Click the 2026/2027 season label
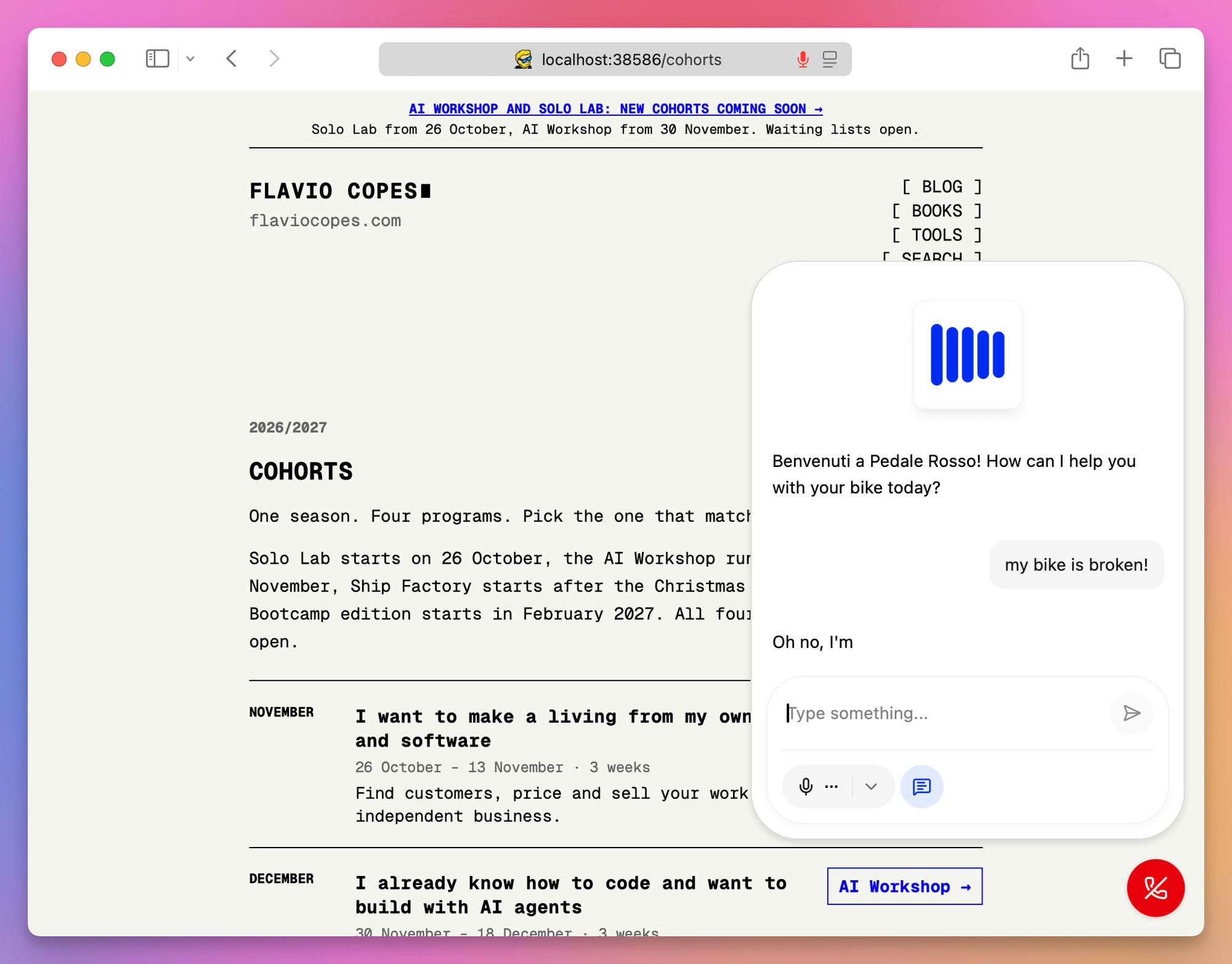This screenshot has width=1232, height=964. point(288,427)
